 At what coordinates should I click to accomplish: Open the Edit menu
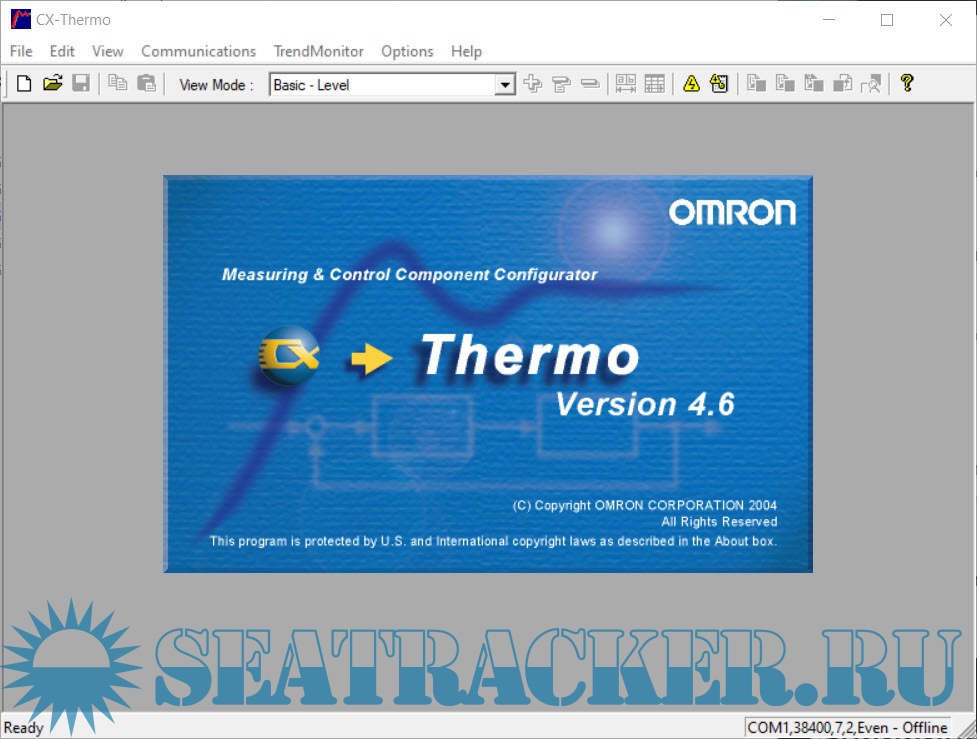point(62,51)
